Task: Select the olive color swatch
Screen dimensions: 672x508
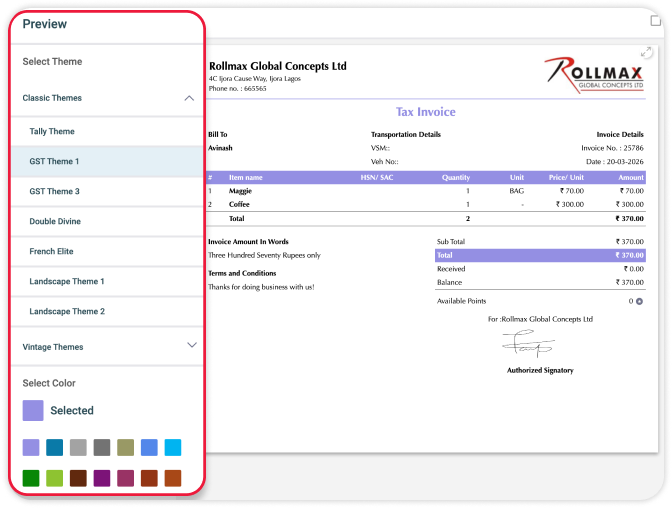Action: click(125, 447)
